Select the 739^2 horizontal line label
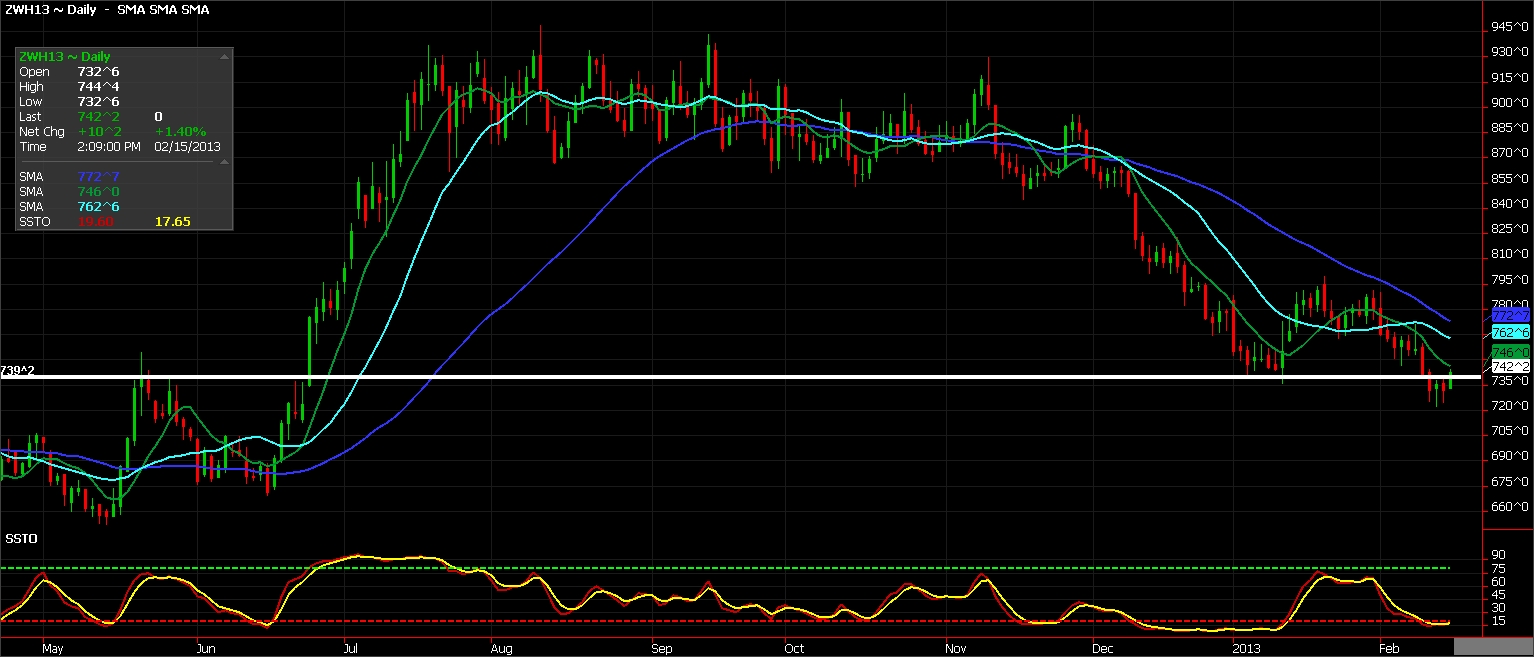Screen dimensions: 1534x657 pyautogui.click(x=18, y=370)
